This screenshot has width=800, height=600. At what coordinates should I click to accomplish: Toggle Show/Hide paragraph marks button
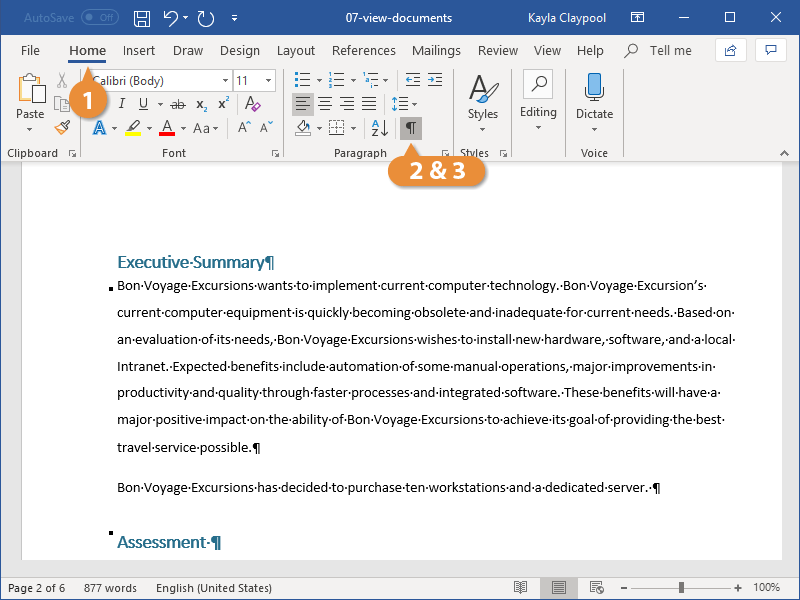pos(410,128)
